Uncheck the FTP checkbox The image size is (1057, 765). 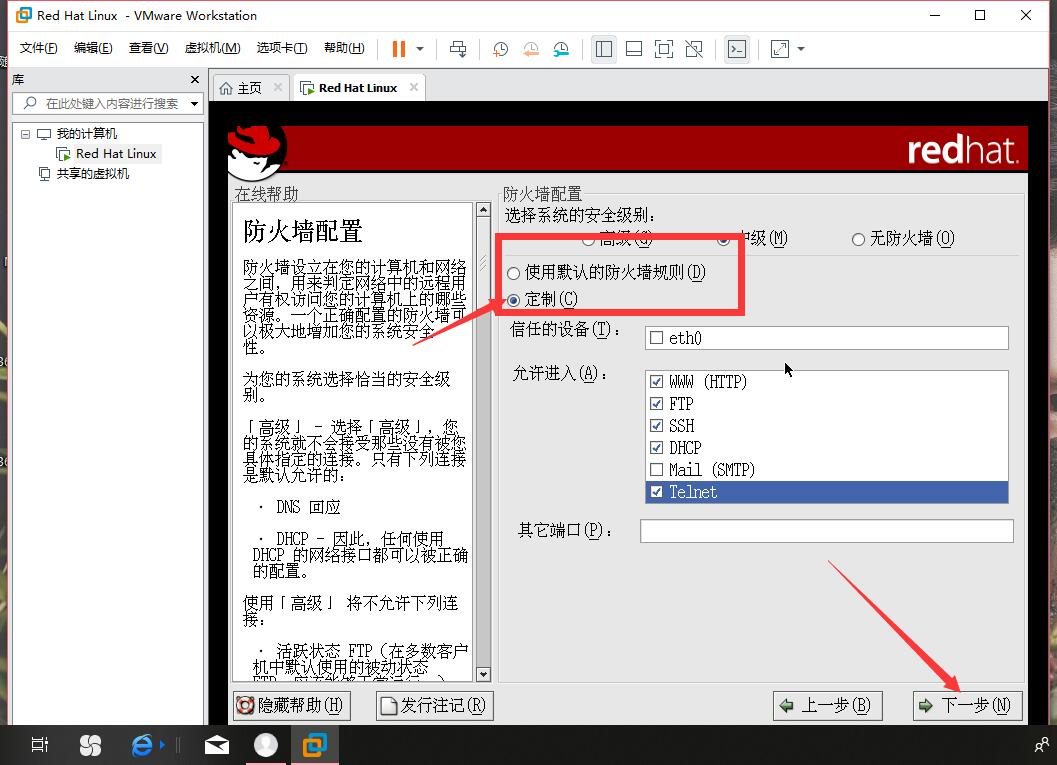coord(657,404)
